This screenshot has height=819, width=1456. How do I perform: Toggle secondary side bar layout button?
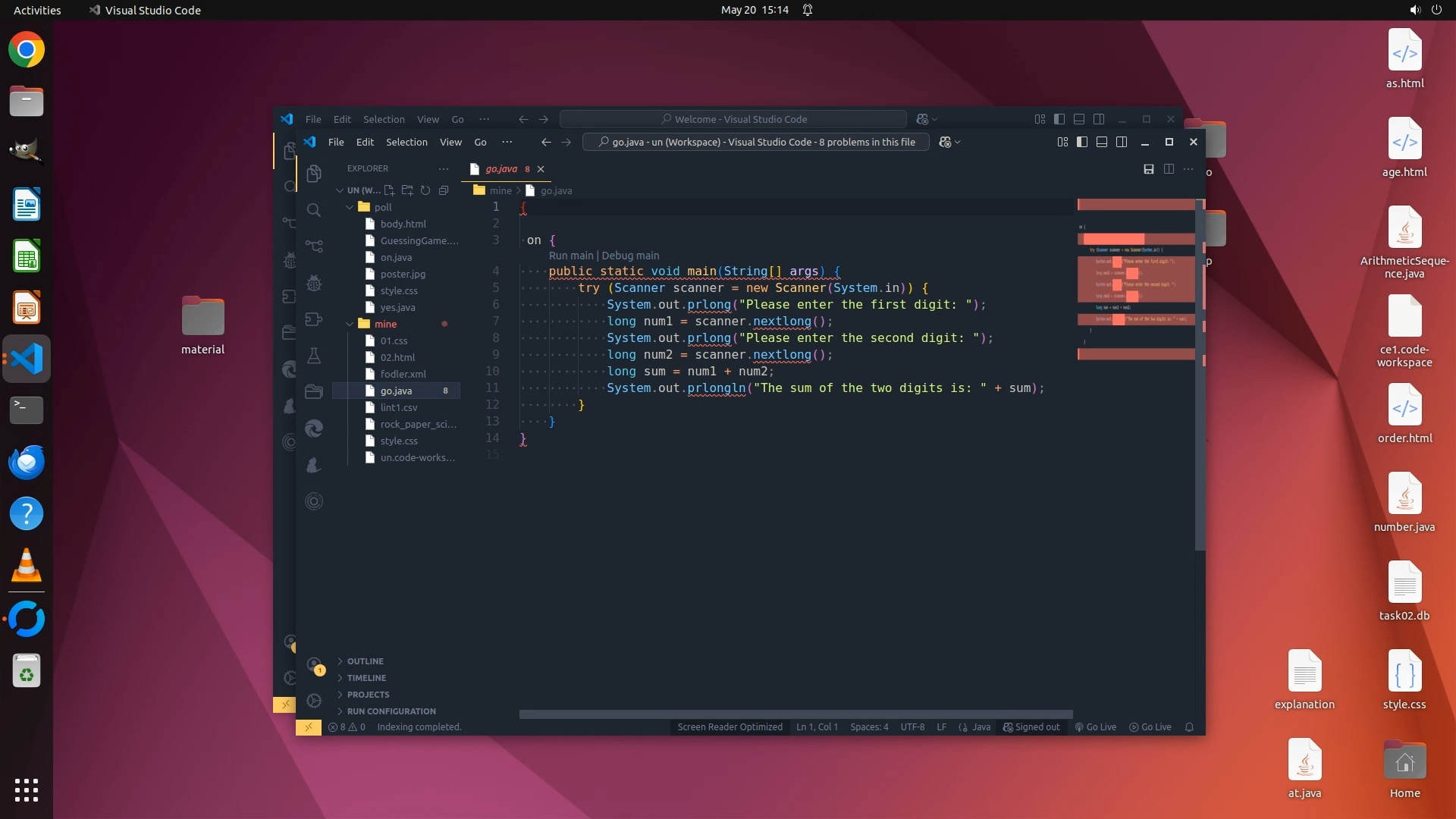(1122, 142)
